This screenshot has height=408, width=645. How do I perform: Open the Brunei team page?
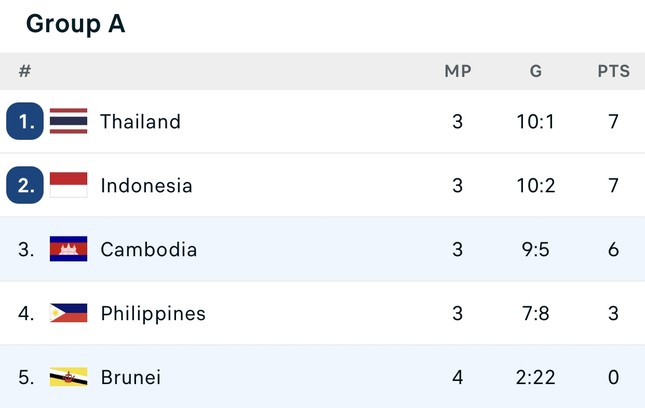[130, 378]
